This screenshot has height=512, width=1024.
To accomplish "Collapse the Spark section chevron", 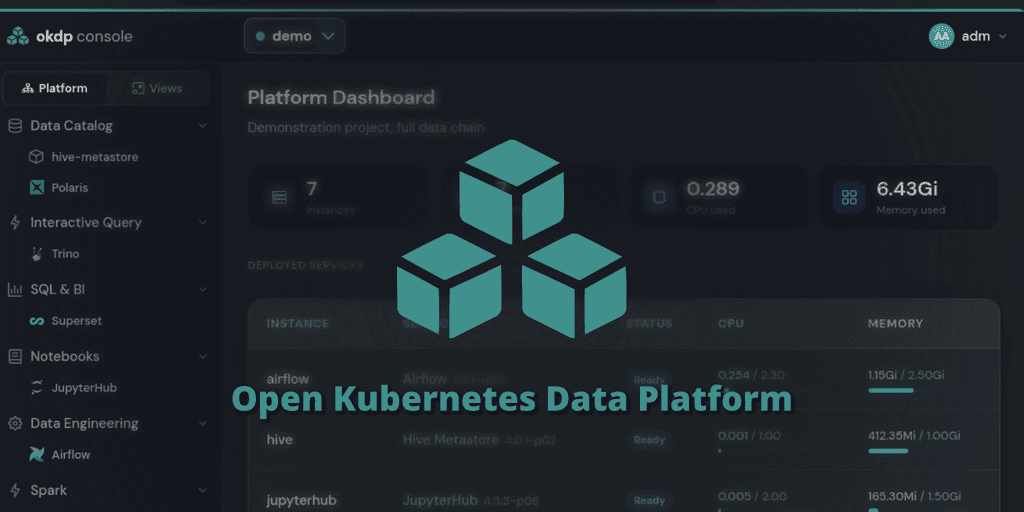I will pos(202,490).
